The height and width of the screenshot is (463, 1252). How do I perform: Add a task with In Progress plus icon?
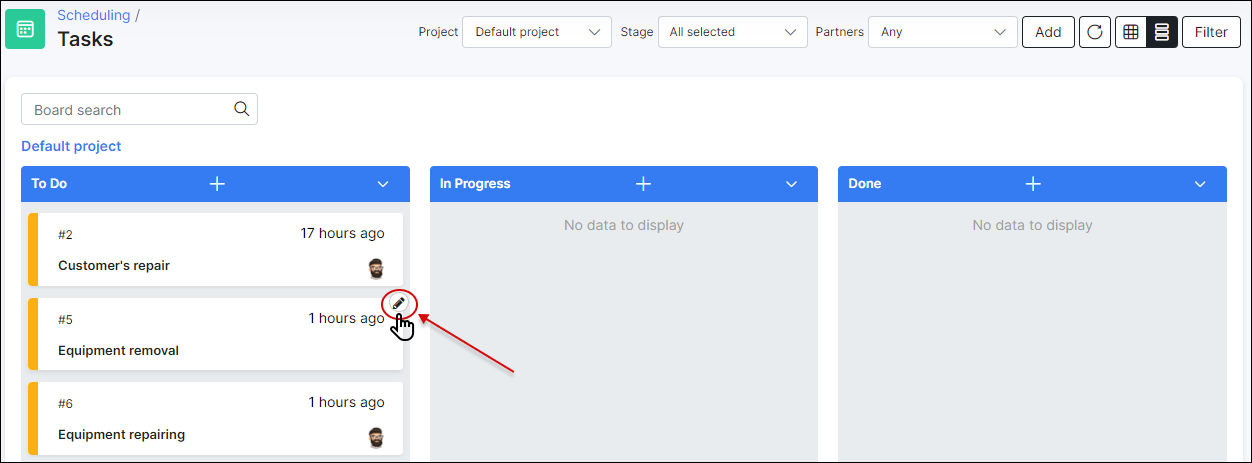tap(644, 184)
